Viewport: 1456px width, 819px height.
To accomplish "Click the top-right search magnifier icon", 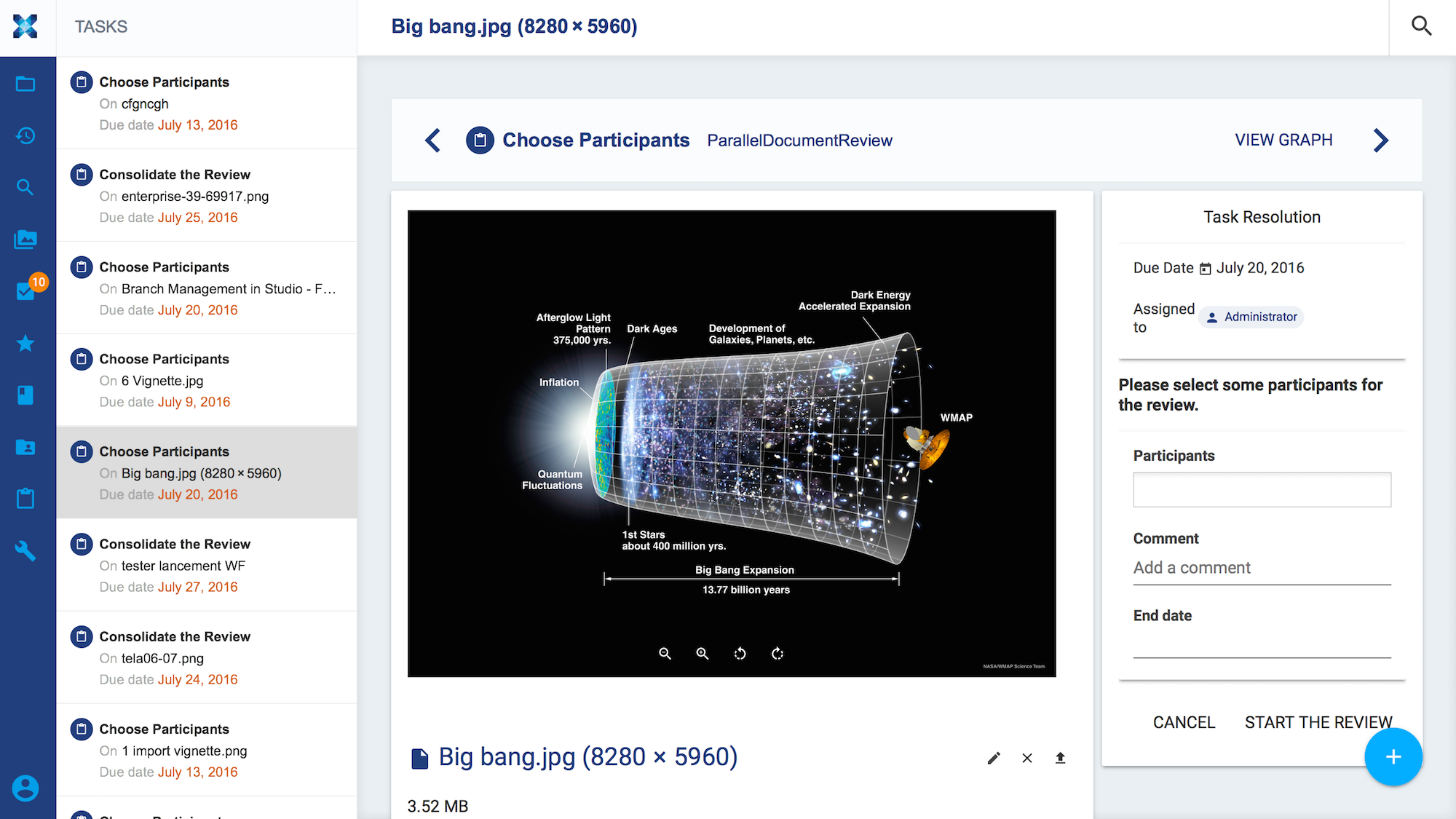I will [1422, 26].
